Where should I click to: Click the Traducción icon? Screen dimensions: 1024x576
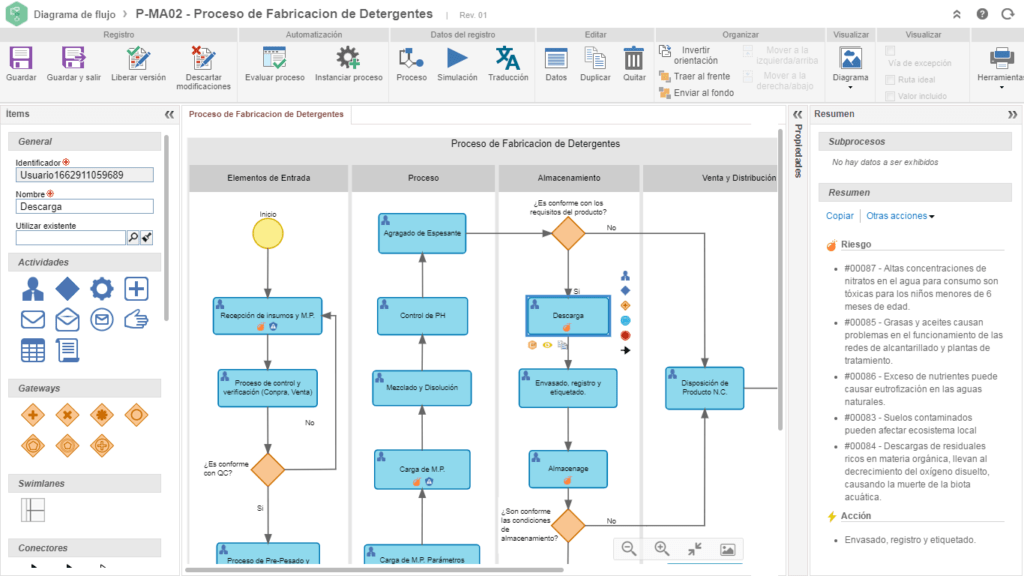(x=508, y=58)
